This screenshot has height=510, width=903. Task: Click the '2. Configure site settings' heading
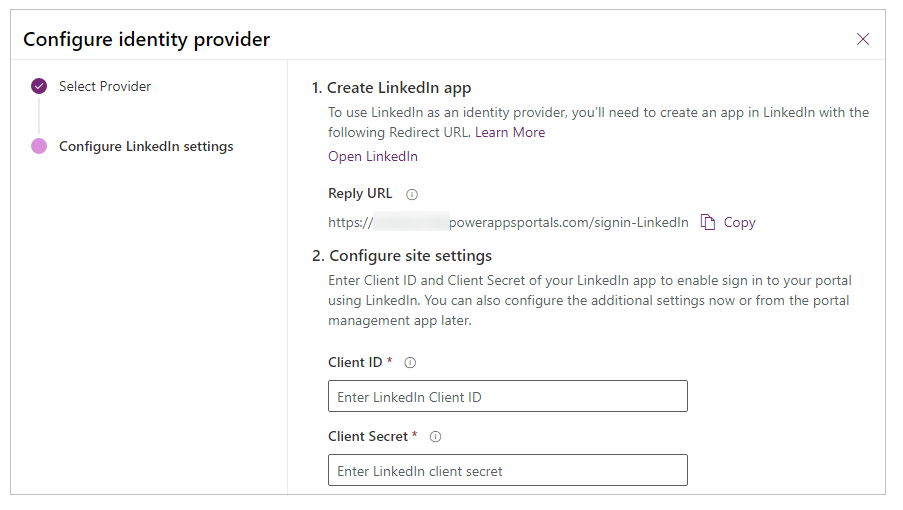point(402,256)
